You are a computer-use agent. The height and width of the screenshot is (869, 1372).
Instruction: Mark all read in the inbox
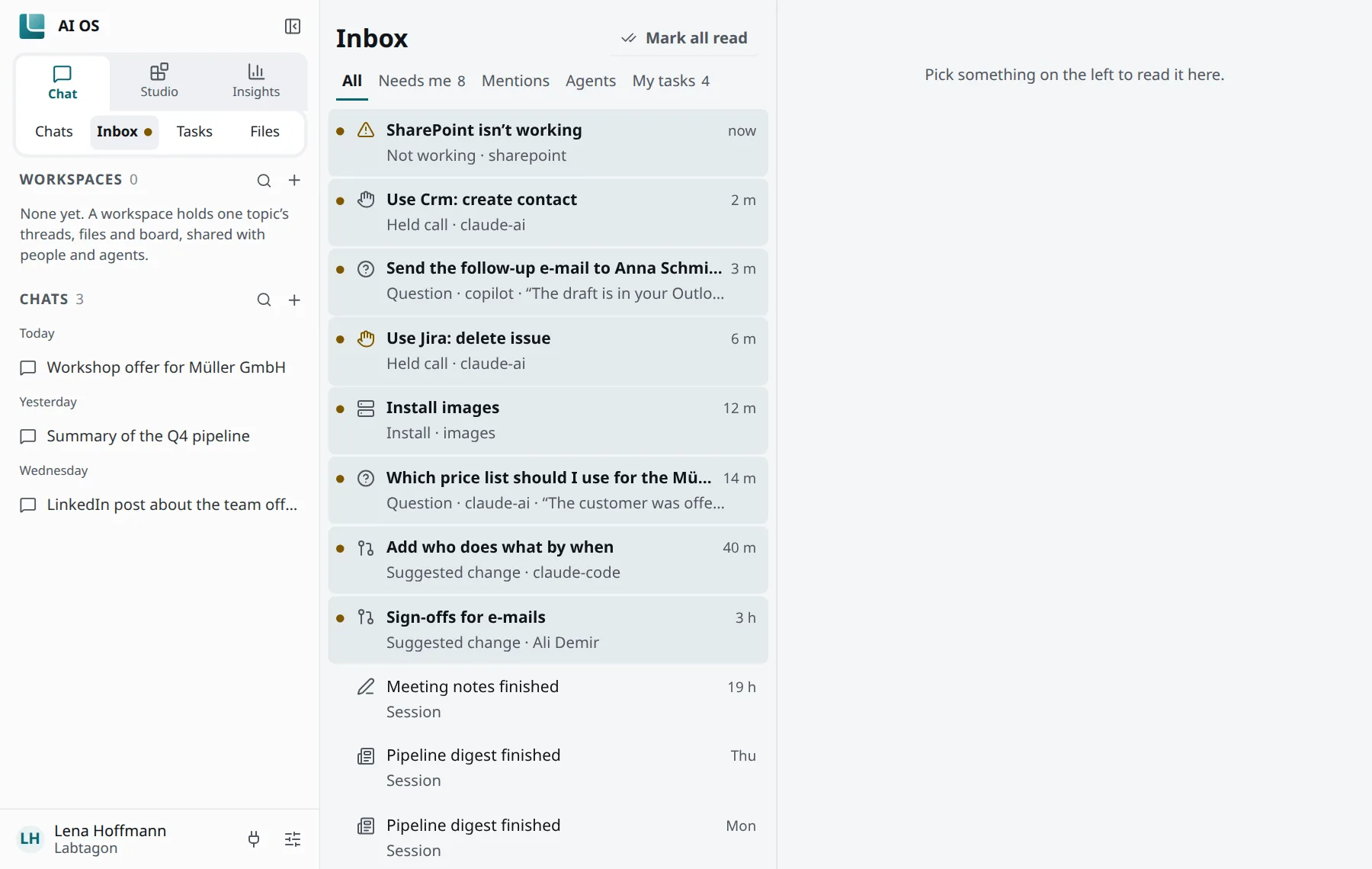coord(684,38)
